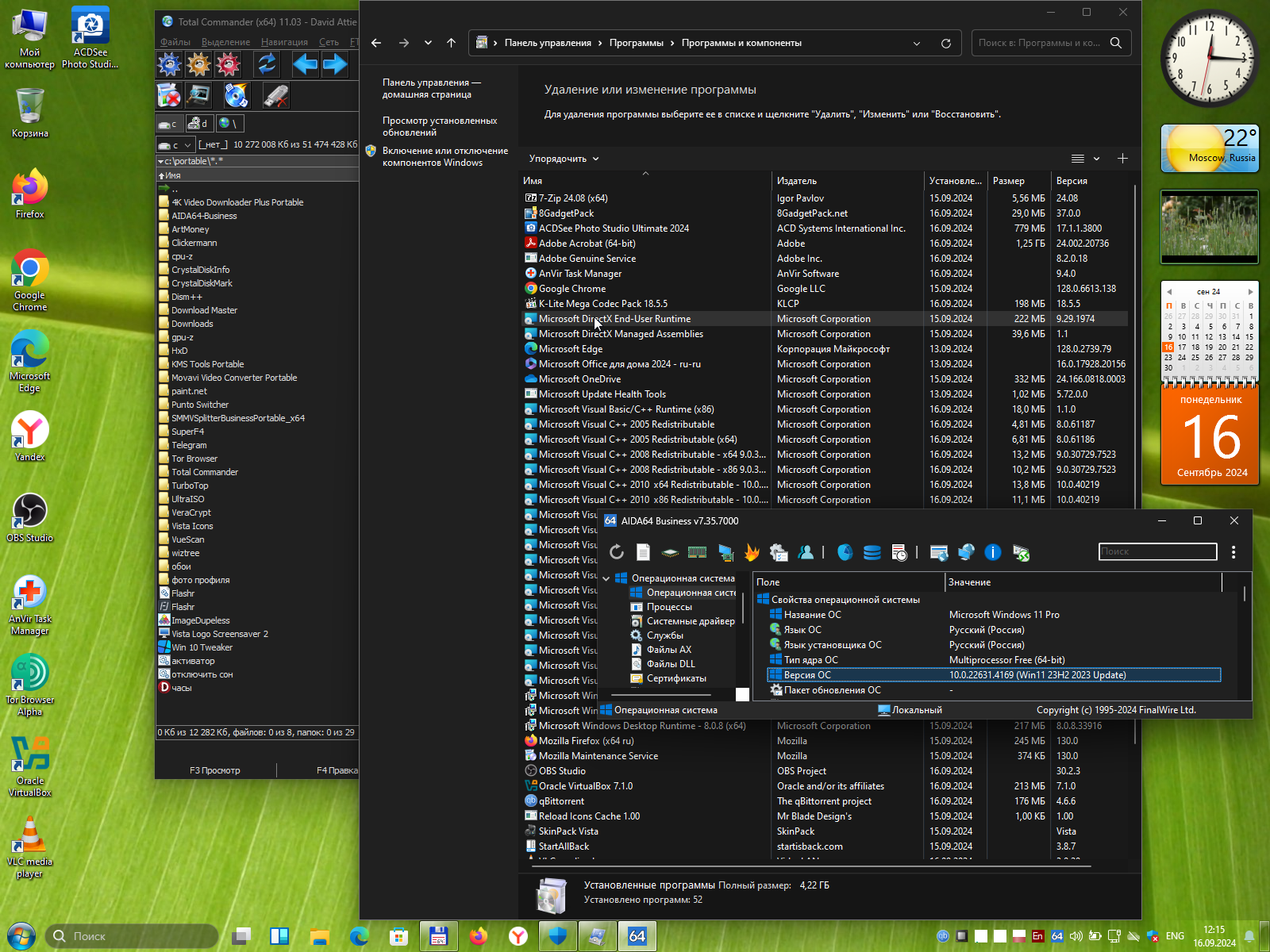The image size is (1270, 952).
Task: Select Службы in the AIDA64 tree
Action: coord(665,635)
